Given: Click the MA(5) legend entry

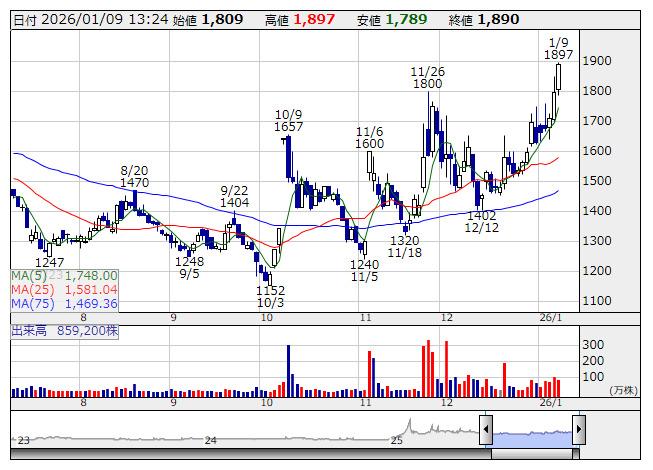Looking at the screenshot, I should pyautogui.click(x=64, y=276).
